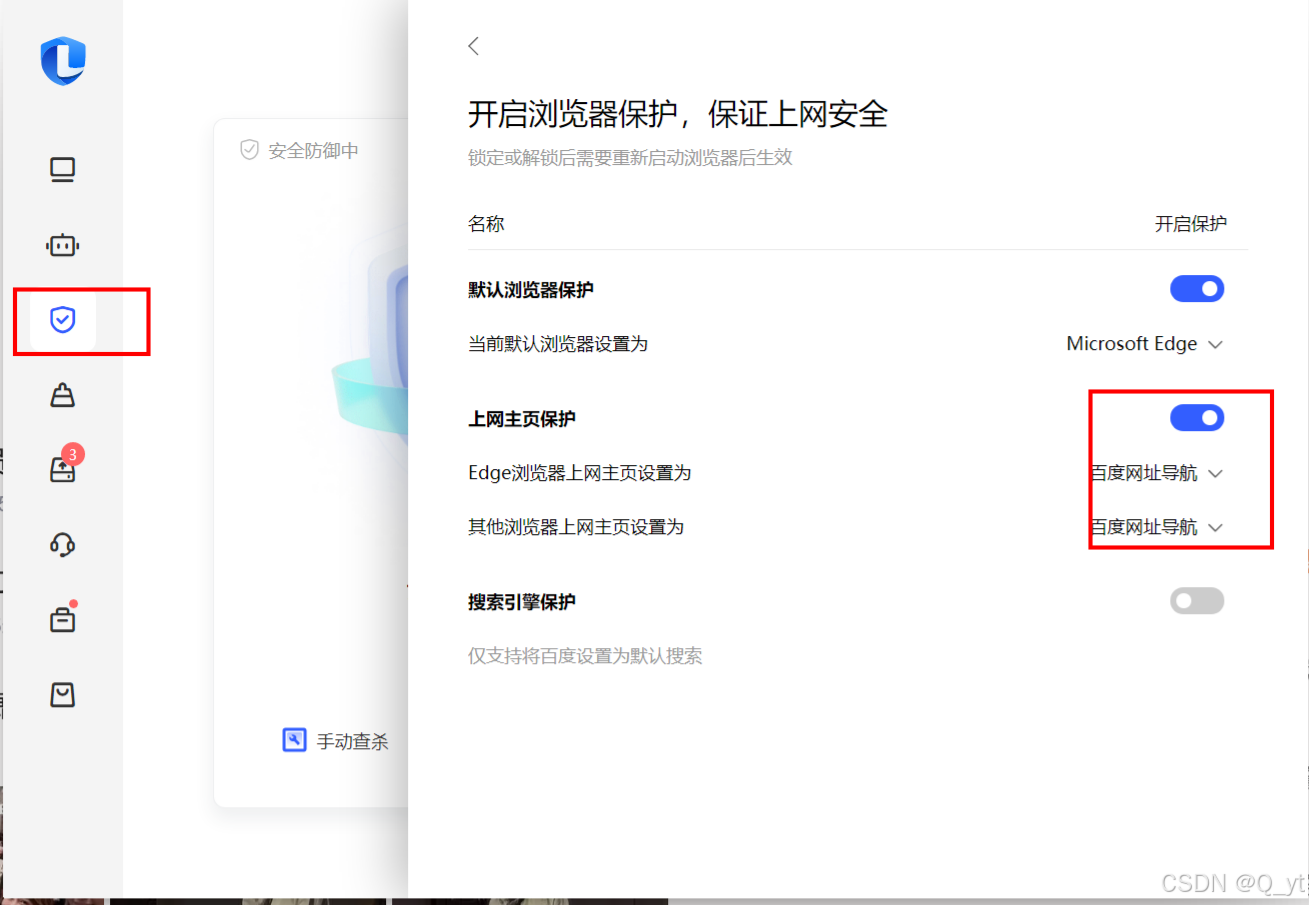
Task: Enable 搜索引擎保护 switch
Action: click(1197, 601)
